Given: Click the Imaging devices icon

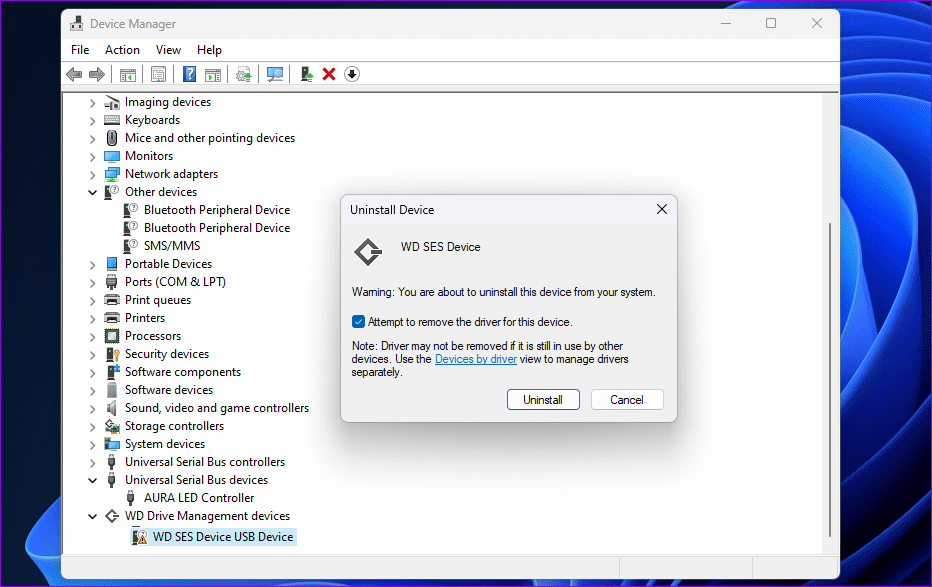Looking at the screenshot, I should coord(112,102).
